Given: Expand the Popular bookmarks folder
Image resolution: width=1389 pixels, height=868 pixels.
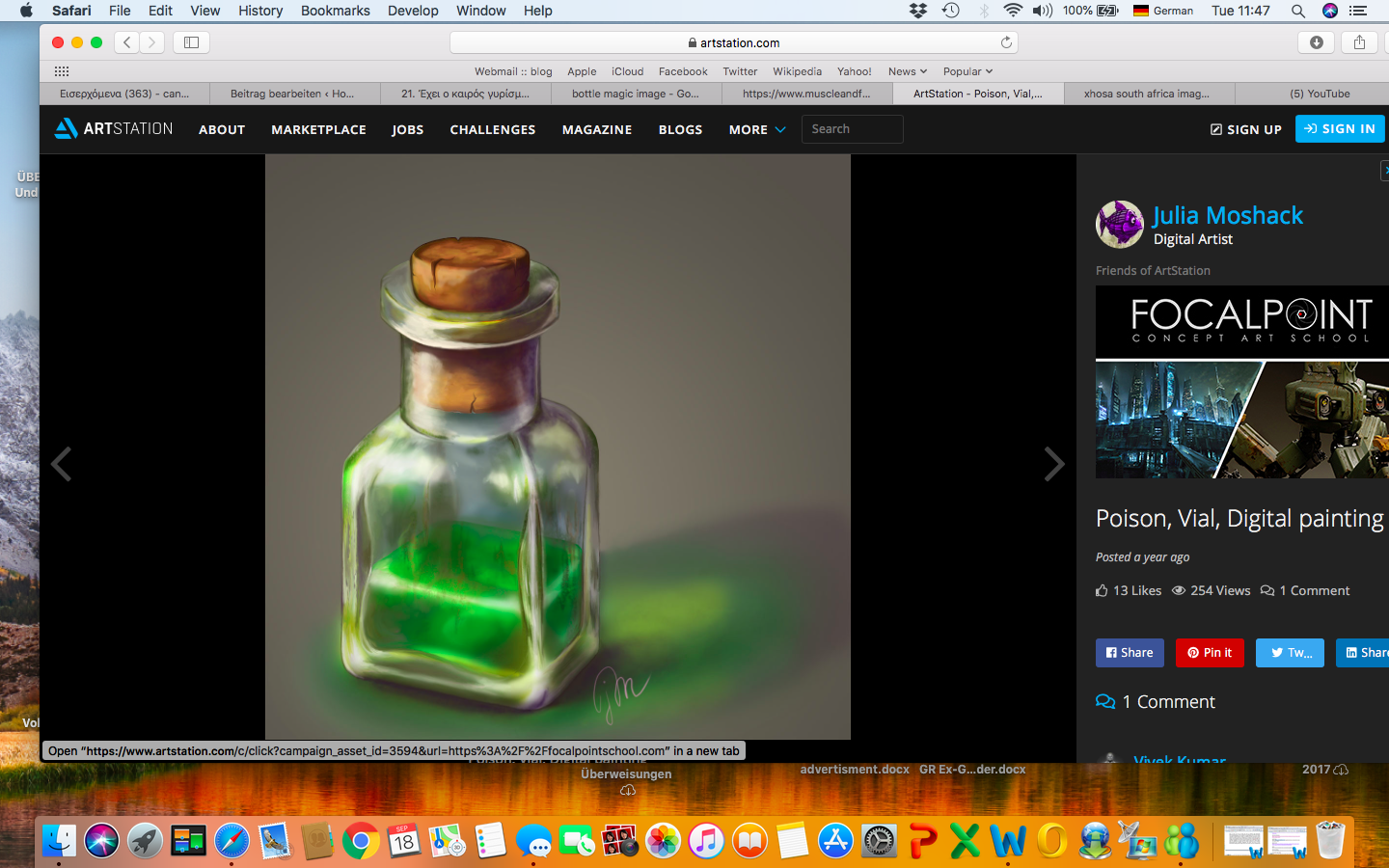Looking at the screenshot, I should [967, 71].
